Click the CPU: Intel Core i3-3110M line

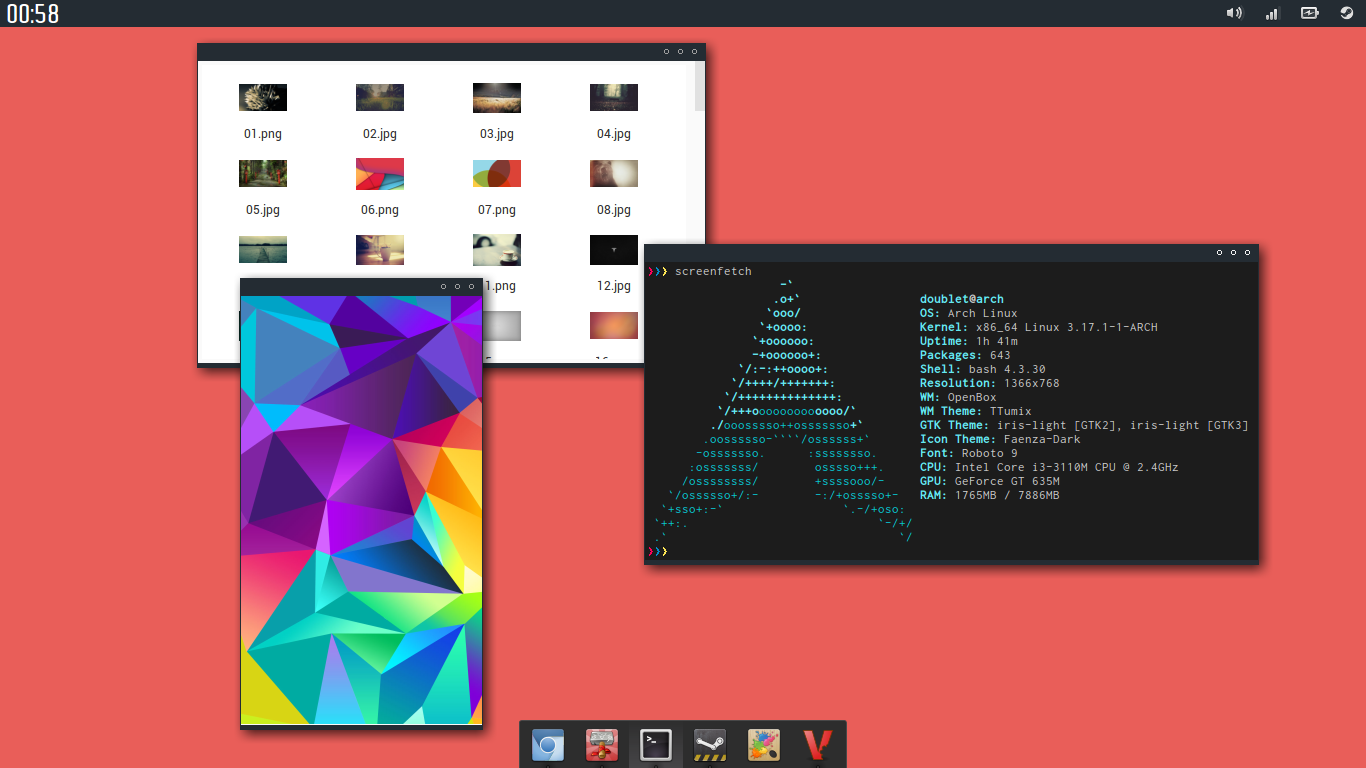(x=1049, y=467)
